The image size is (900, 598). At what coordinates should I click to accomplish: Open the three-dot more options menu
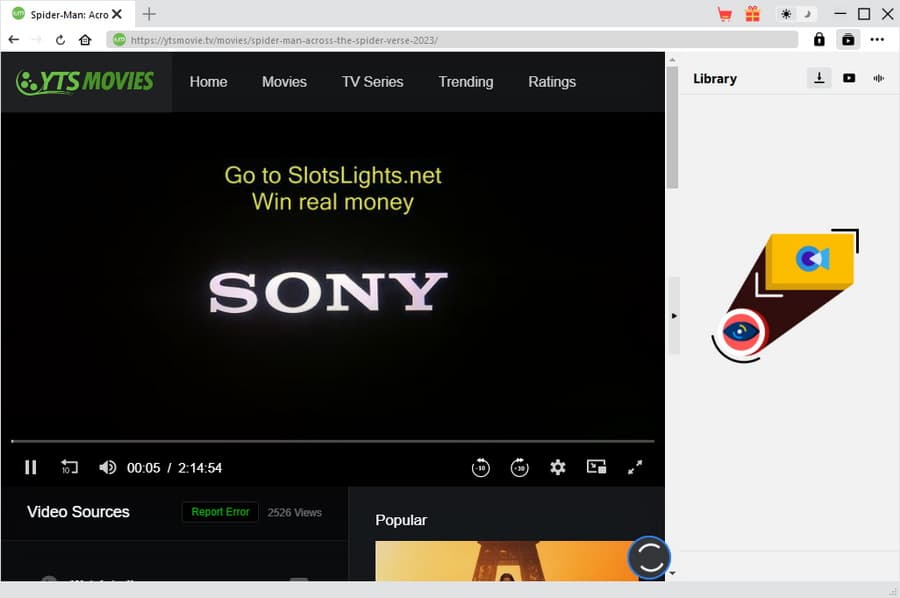877,40
